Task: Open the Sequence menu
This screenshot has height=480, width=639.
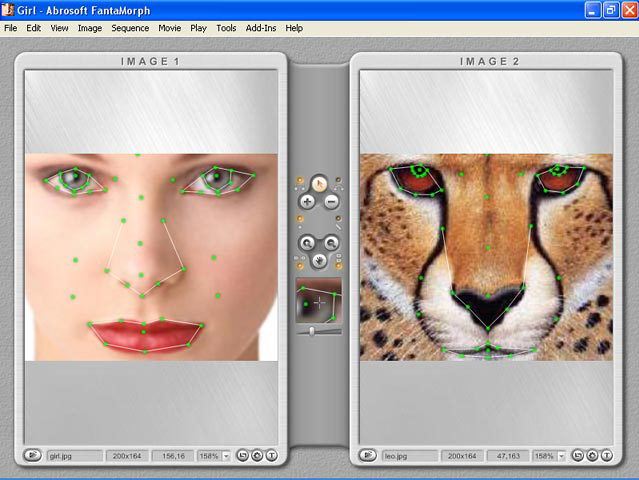Action: tap(130, 28)
